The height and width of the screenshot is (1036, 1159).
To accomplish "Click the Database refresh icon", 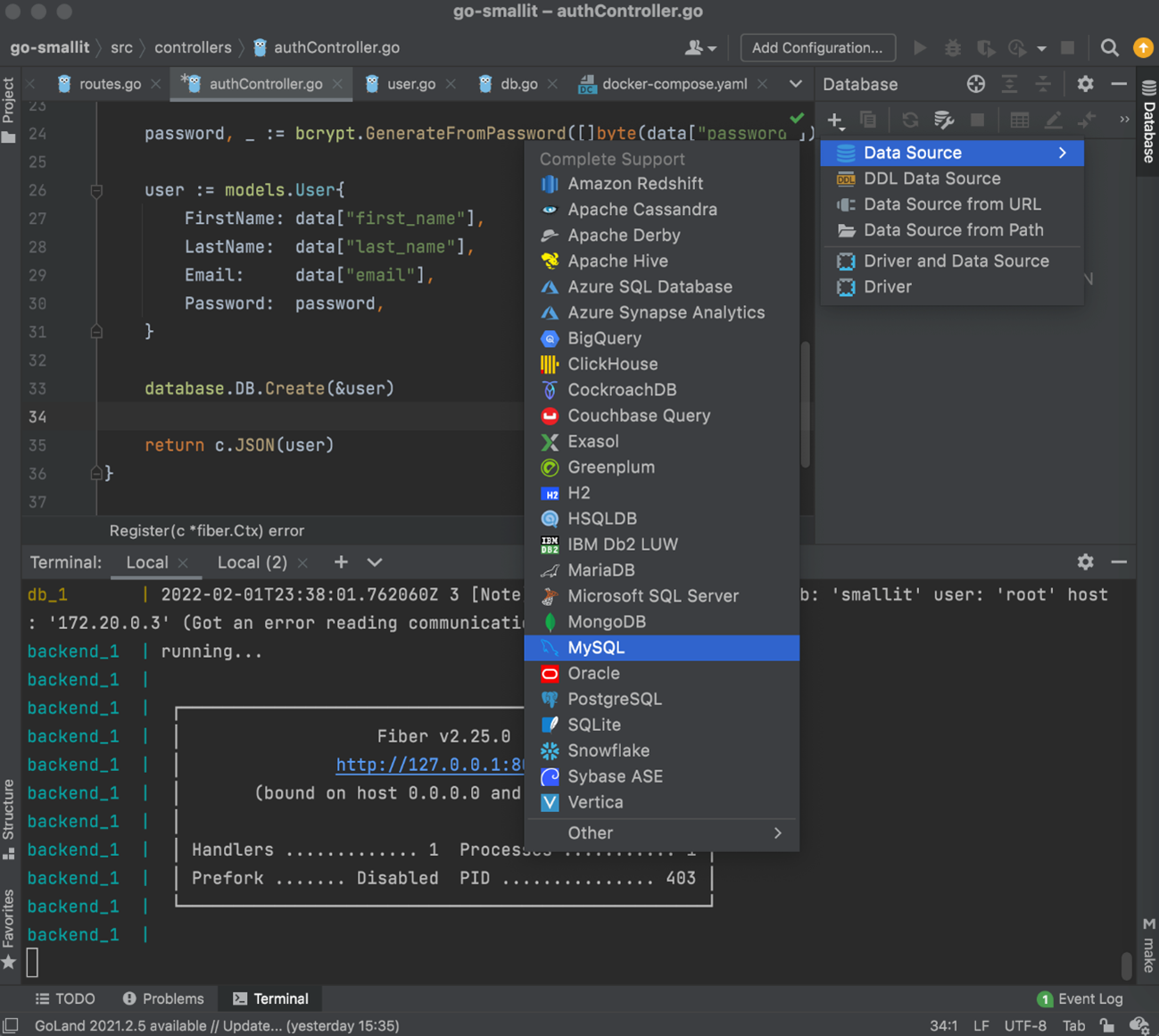I will (909, 120).
